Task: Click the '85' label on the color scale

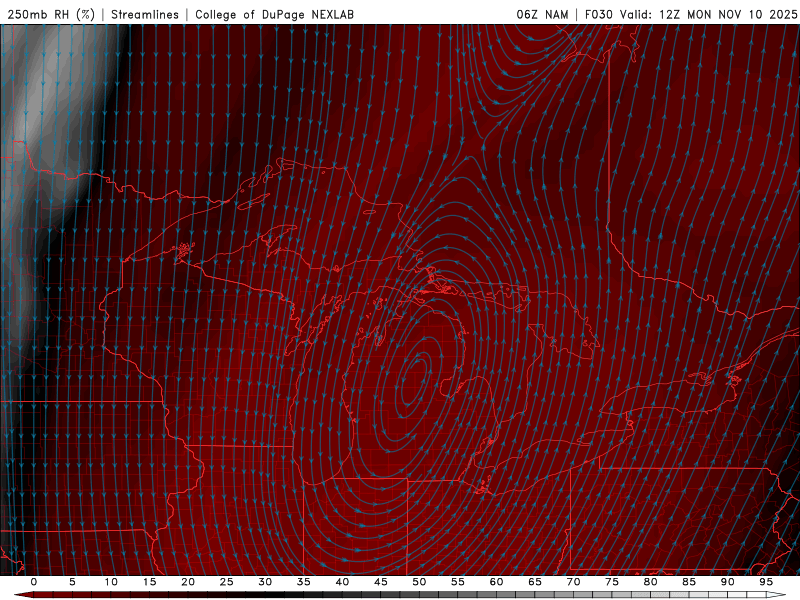Action: tap(689, 582)
